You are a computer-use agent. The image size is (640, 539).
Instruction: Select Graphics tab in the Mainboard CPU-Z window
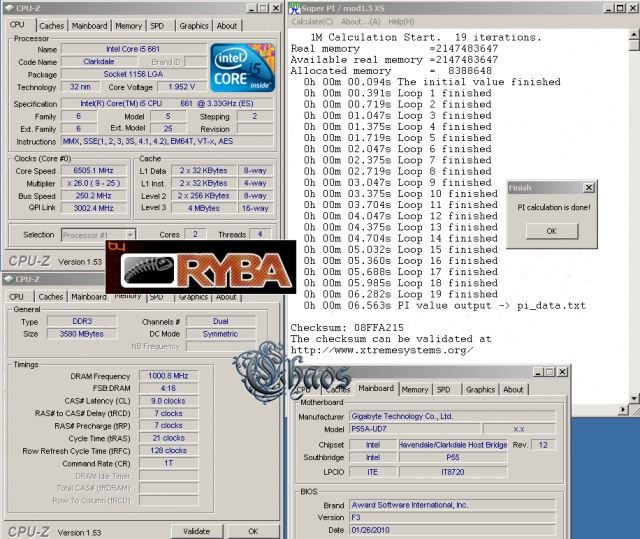click(480, 389)
